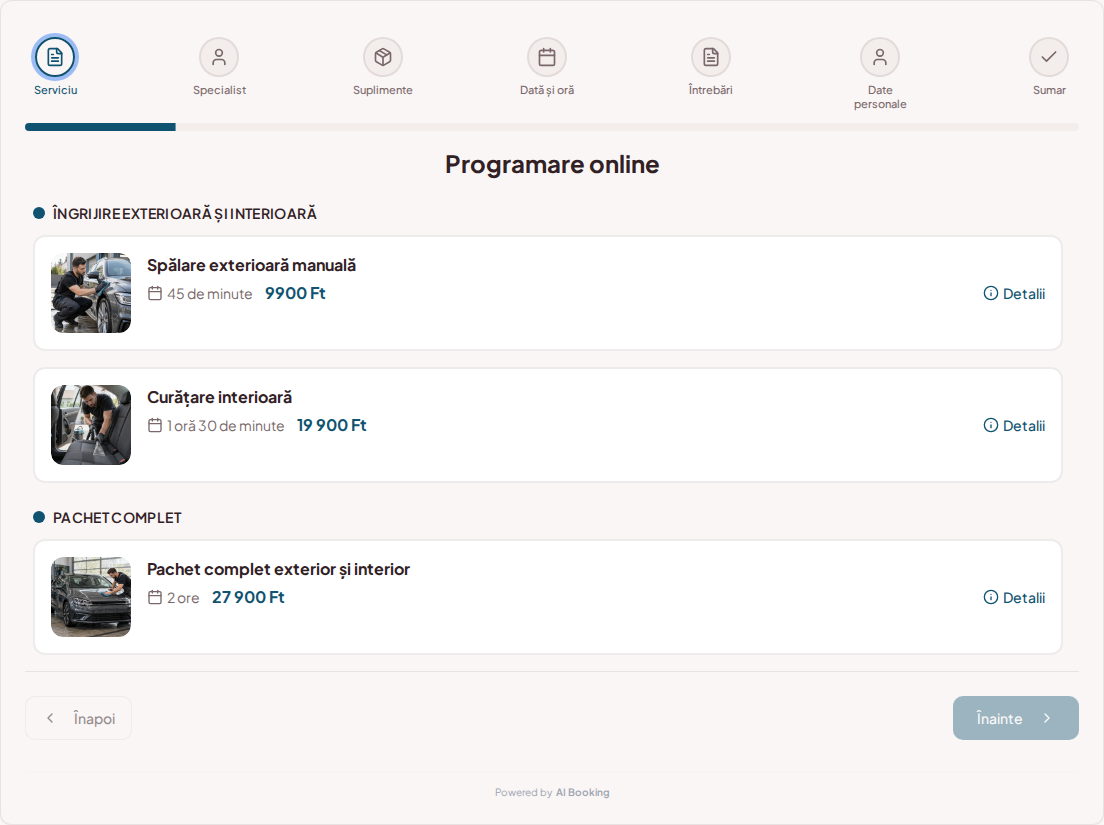Image resolution: width=1104 pixels, height=825 pixels.
Task: Select the Pachet complet car photo
Action: [x=91, y=597]
